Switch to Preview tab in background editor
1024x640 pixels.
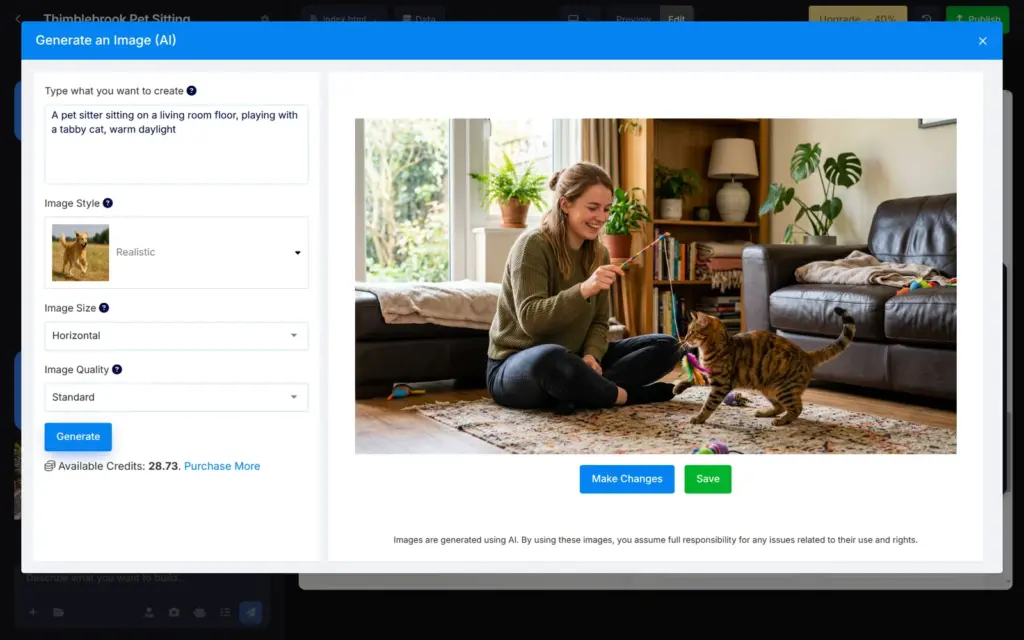click(633, 16)
